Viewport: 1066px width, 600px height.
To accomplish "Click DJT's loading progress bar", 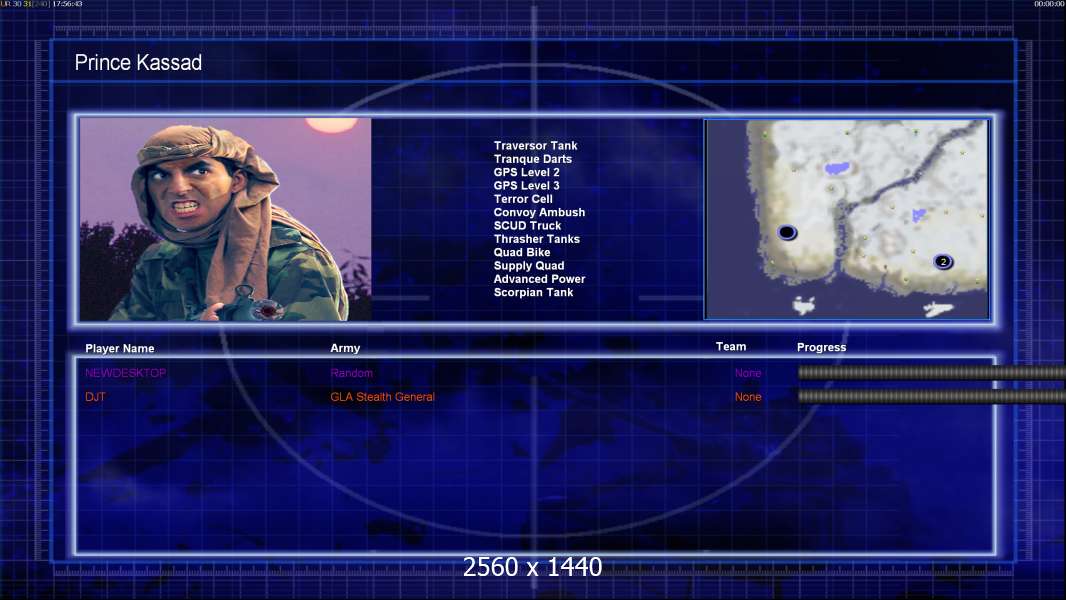I will [931, 396].
